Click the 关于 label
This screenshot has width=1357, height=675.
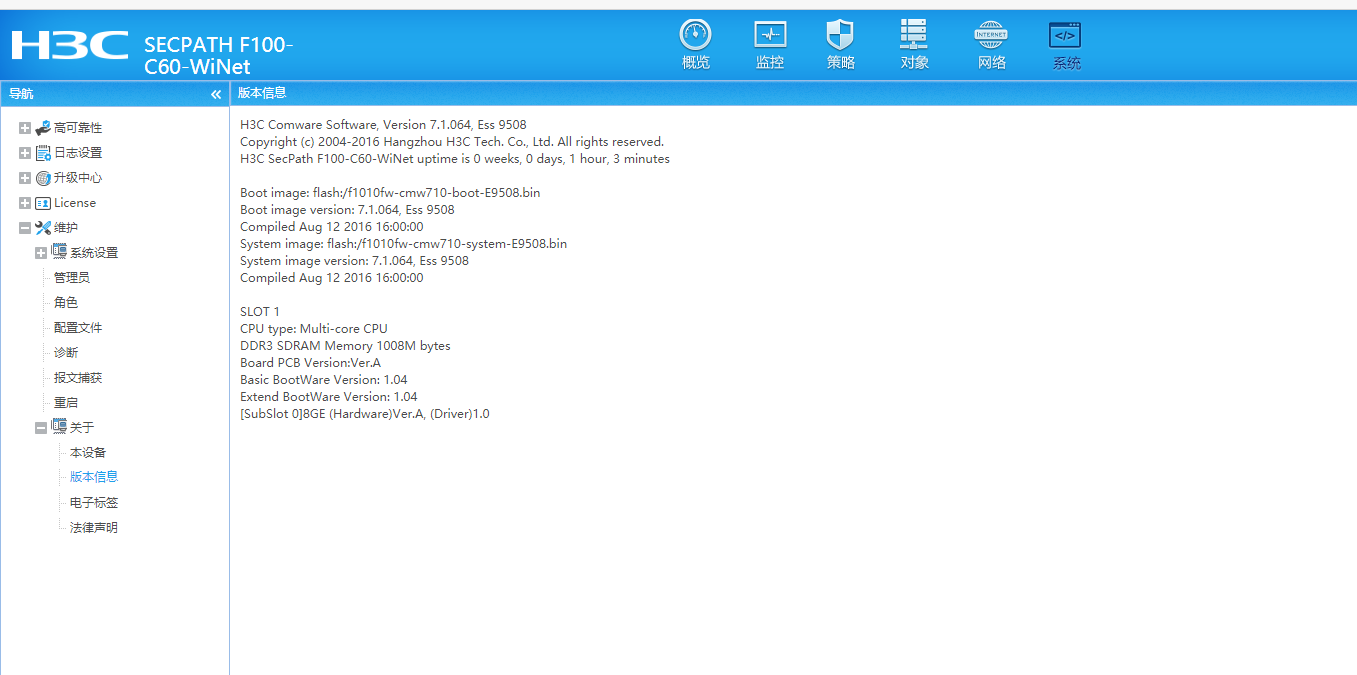(x=82, y=428)
